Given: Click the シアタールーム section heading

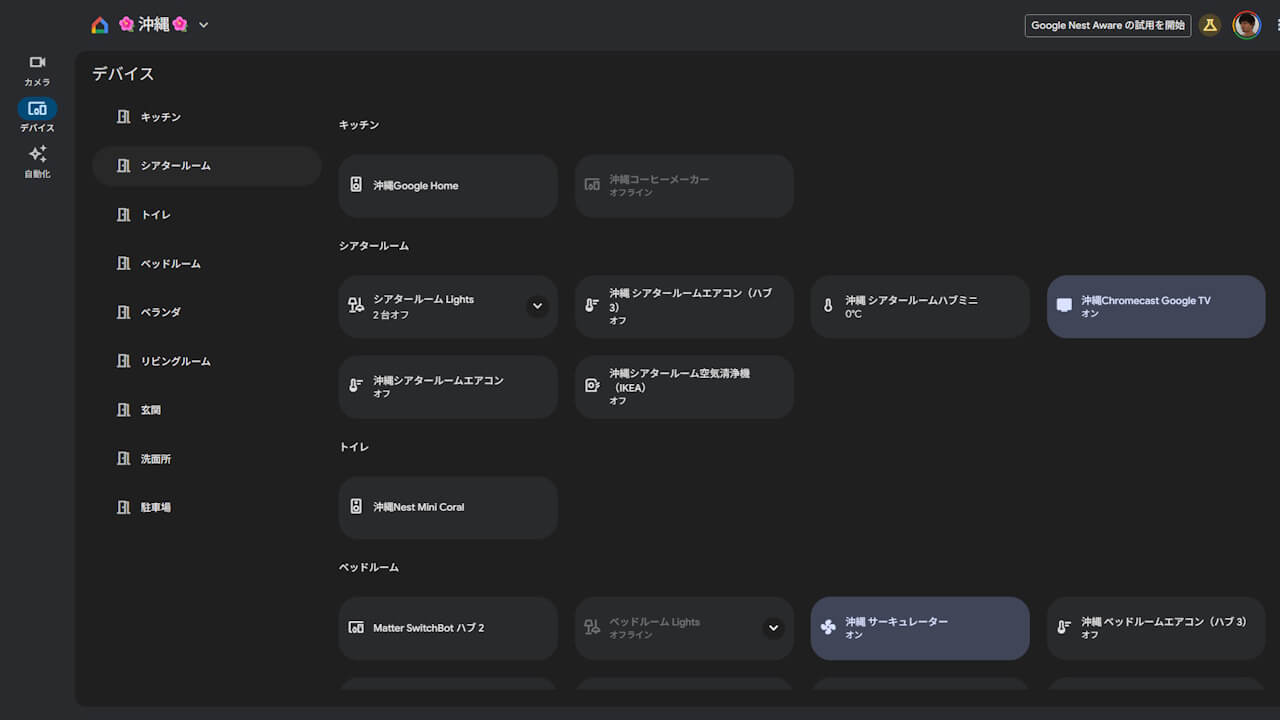Looking at the screenshot, I should tap(374, 246).
